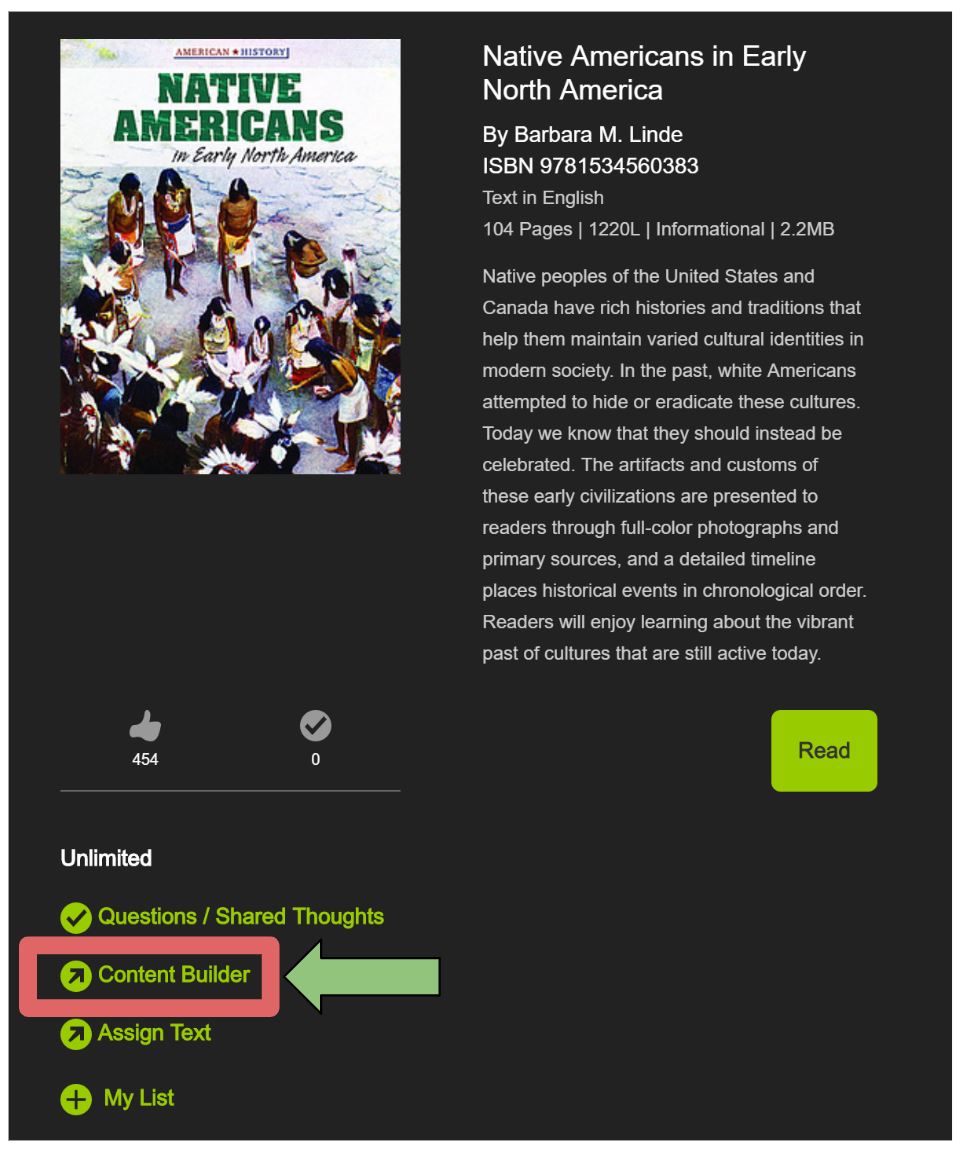Click the green Read button
Viewport: 963px width, 1149px height.
tap(824, 750)
